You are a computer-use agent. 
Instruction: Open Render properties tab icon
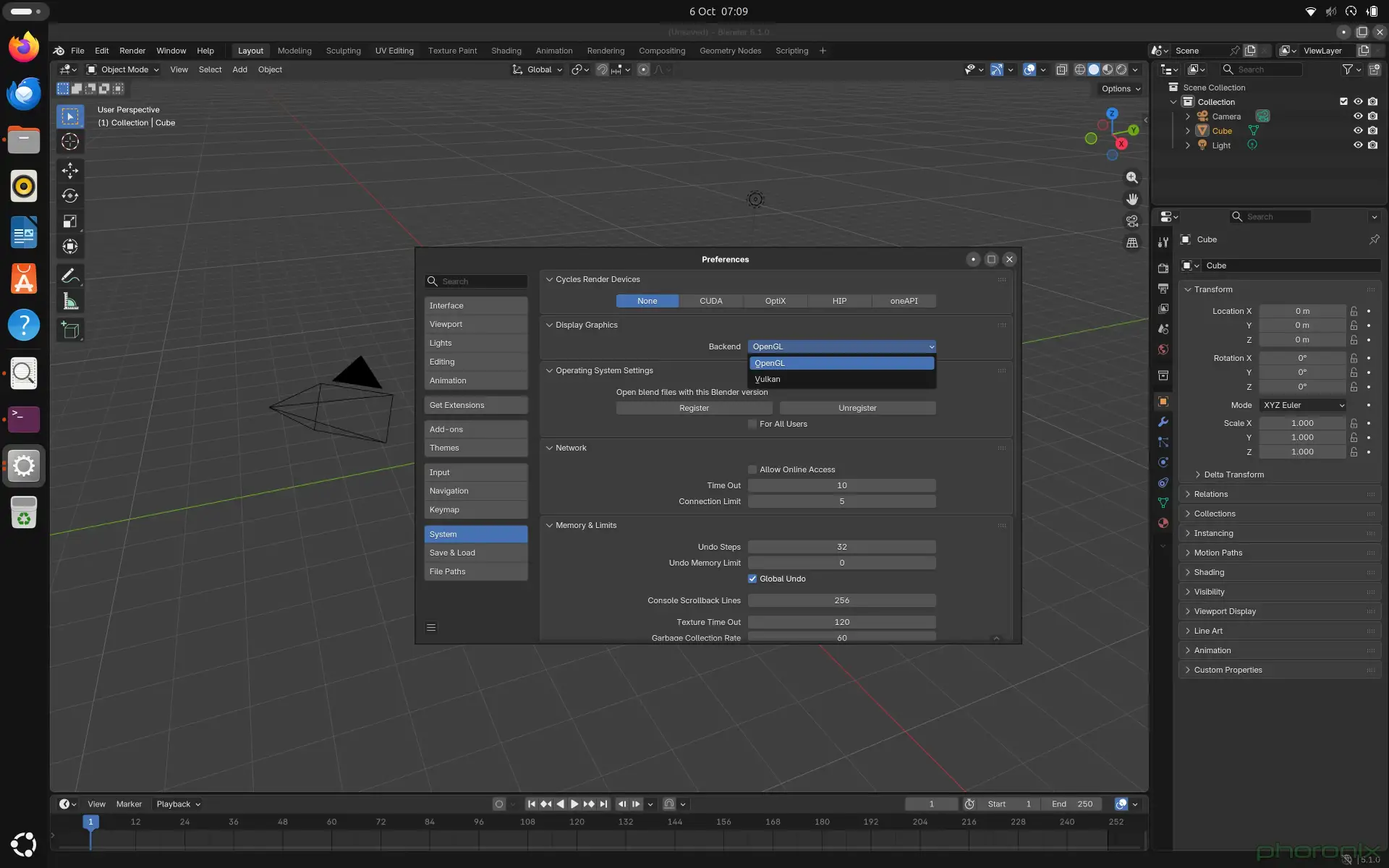tap(1163, 268)
